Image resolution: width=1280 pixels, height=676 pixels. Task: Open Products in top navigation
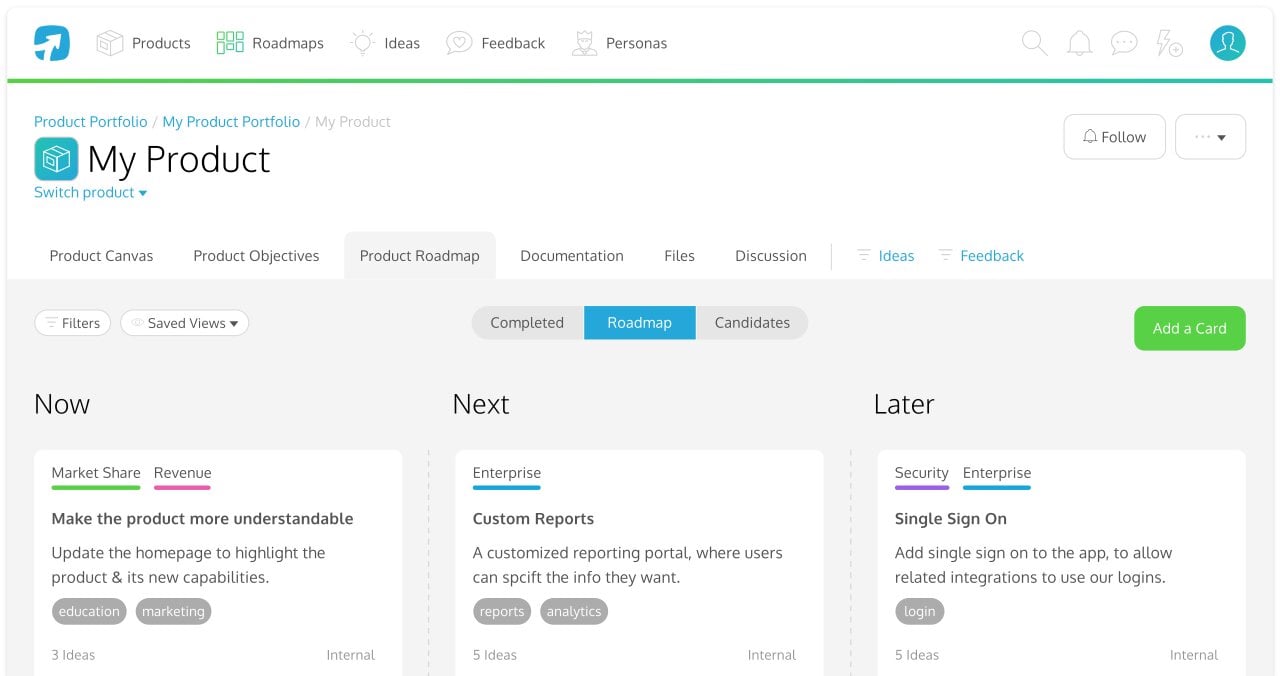(143, 43)
